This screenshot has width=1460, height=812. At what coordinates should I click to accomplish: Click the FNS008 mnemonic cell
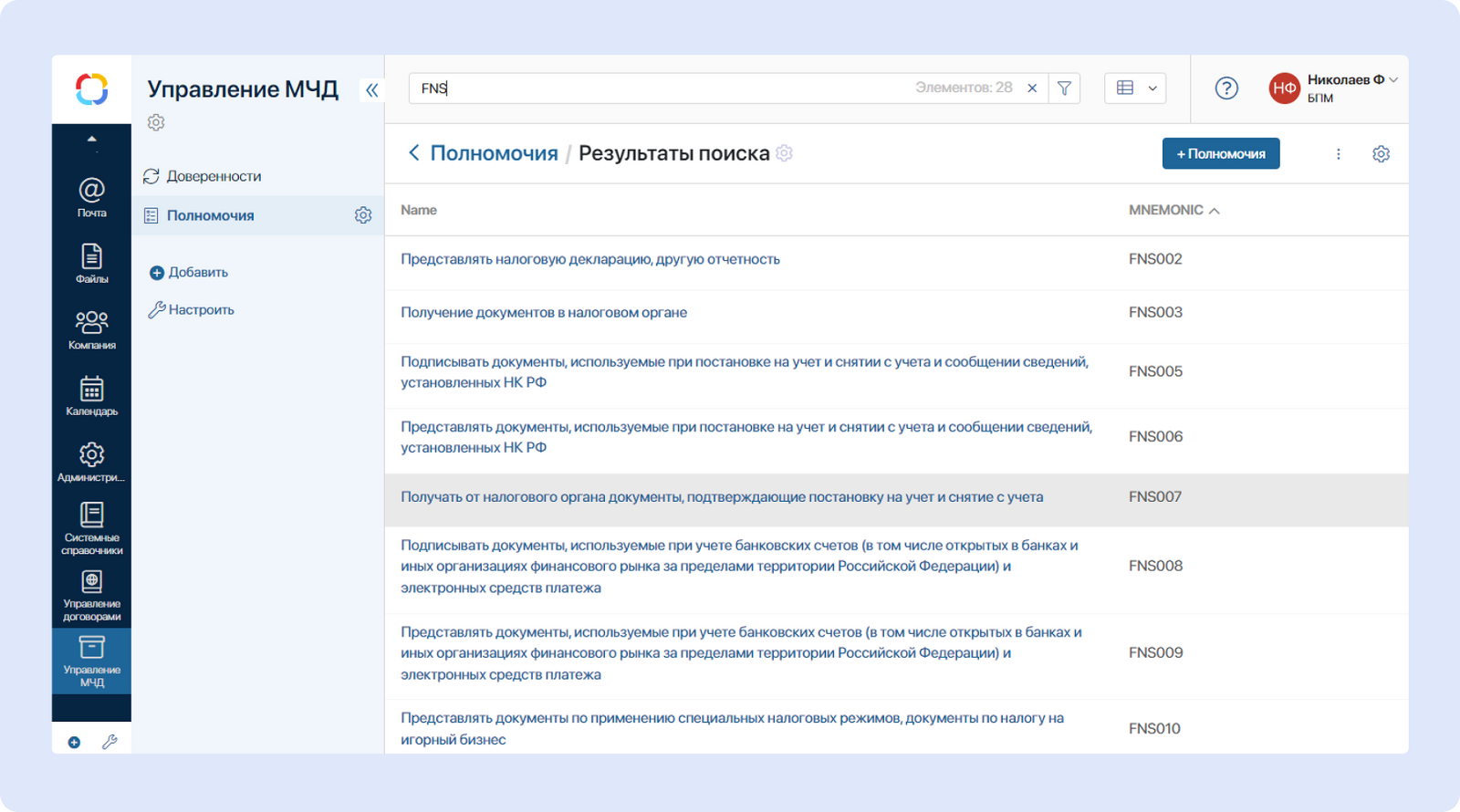coord(1155,566)
